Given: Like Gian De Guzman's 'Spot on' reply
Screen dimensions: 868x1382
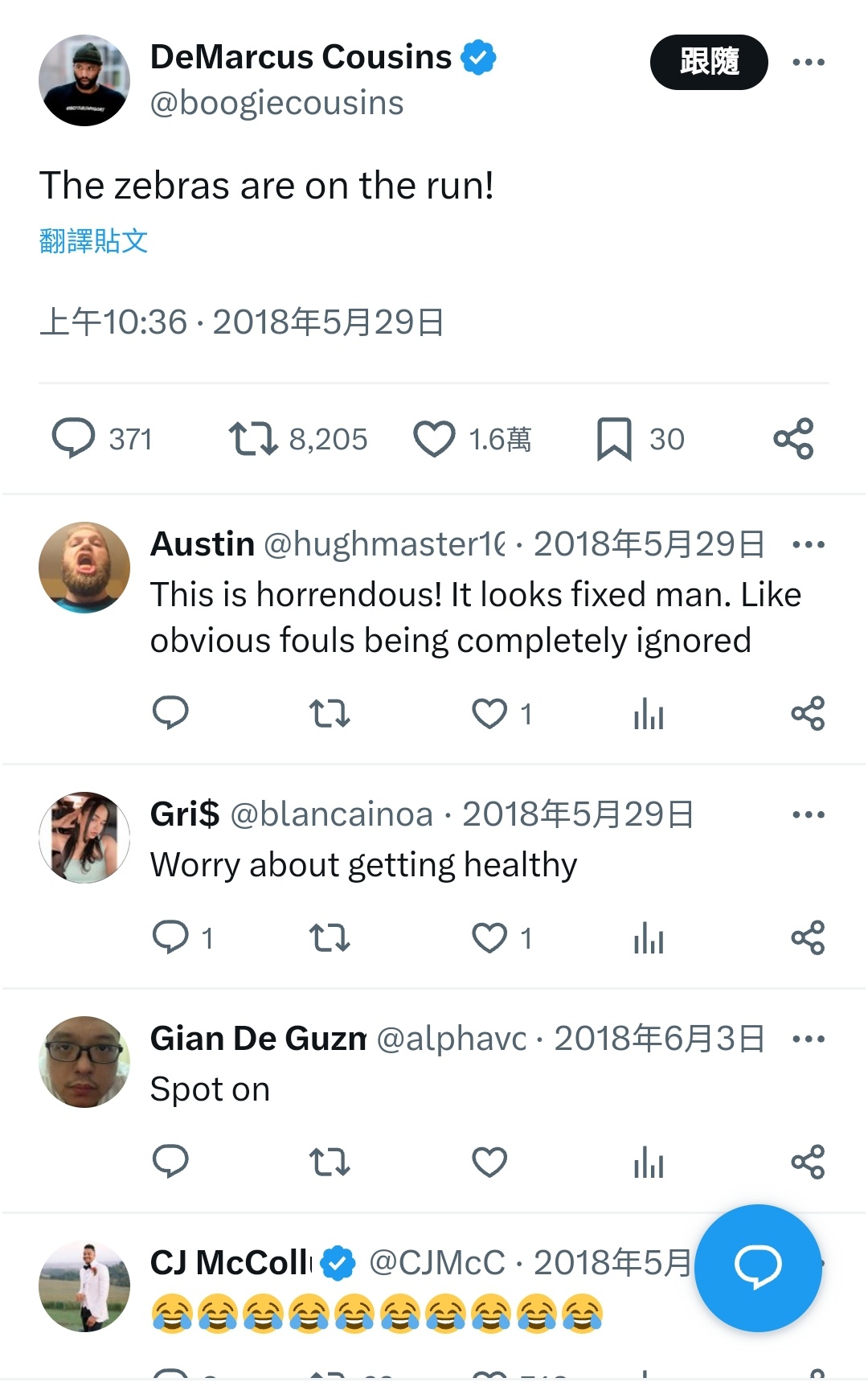Looking at the screenshot, I should point(489,1162).
